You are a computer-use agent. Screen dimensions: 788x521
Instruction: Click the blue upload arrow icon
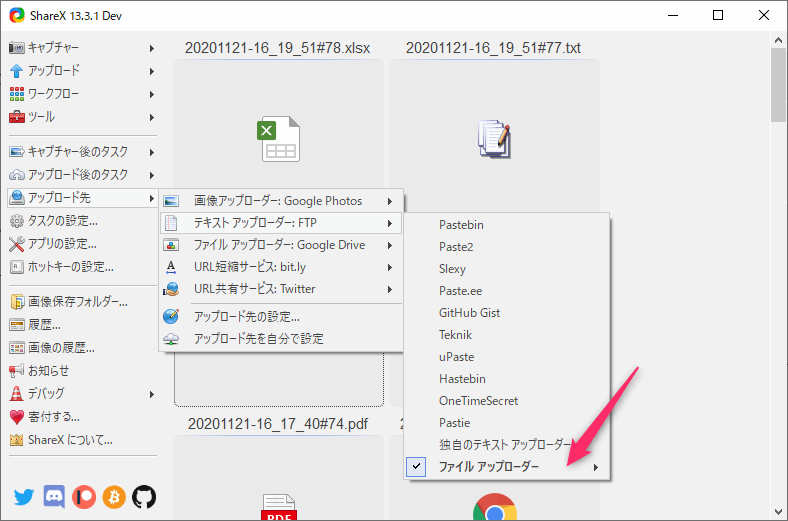[17, 71]
